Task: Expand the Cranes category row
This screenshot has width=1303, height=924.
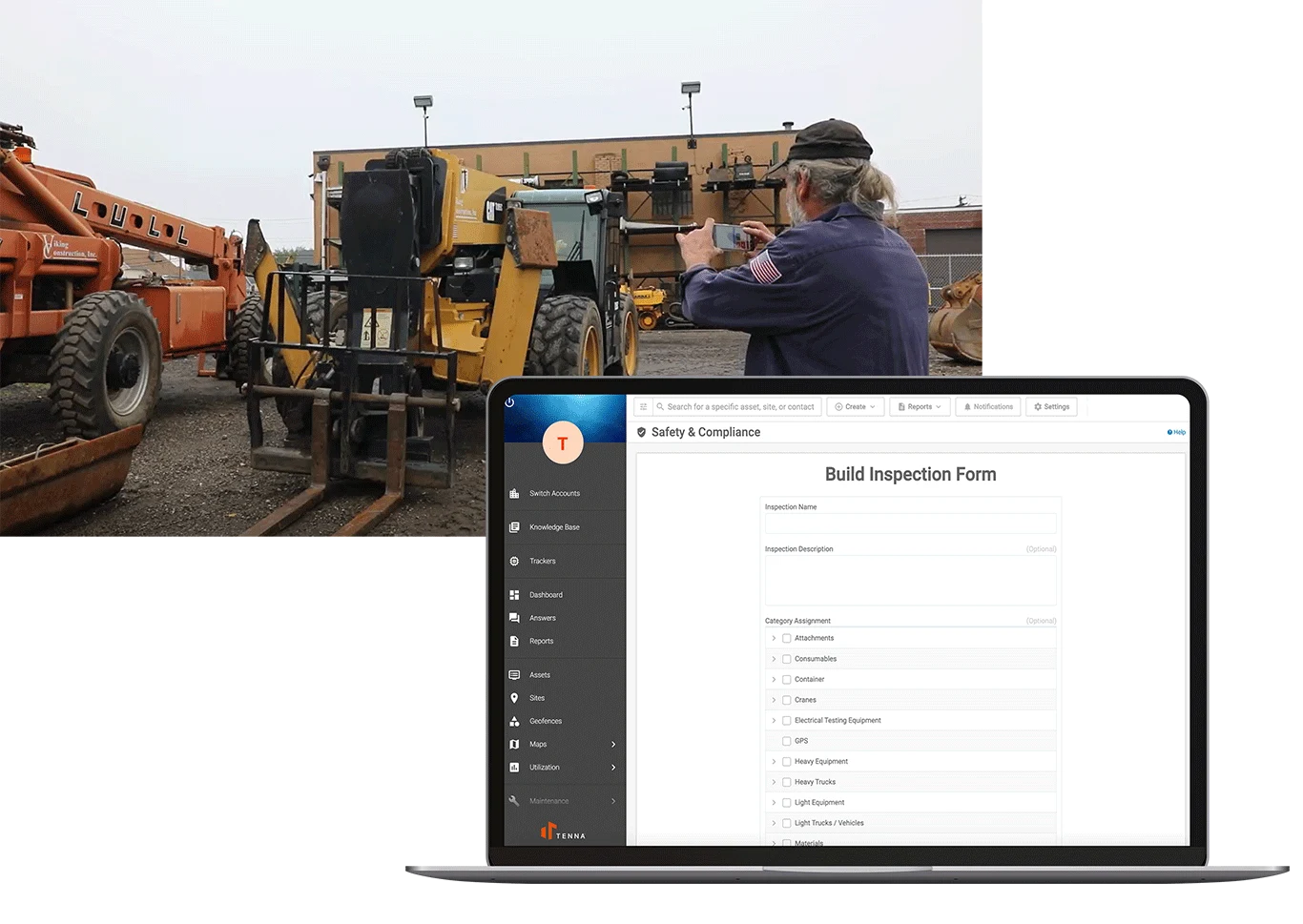Action: [x=774, y=699]
